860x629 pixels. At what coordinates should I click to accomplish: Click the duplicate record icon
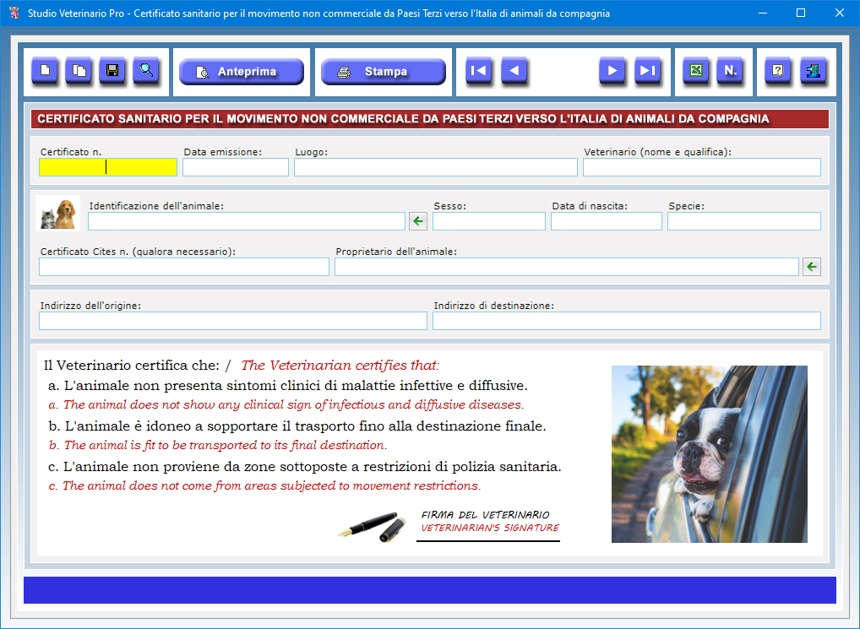(79, 71)
